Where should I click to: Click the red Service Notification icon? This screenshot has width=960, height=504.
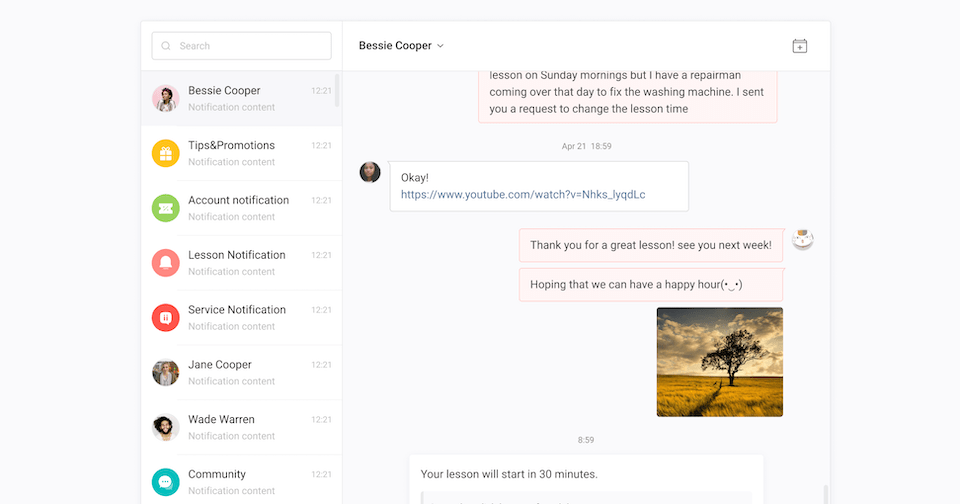tap(165, 318)
